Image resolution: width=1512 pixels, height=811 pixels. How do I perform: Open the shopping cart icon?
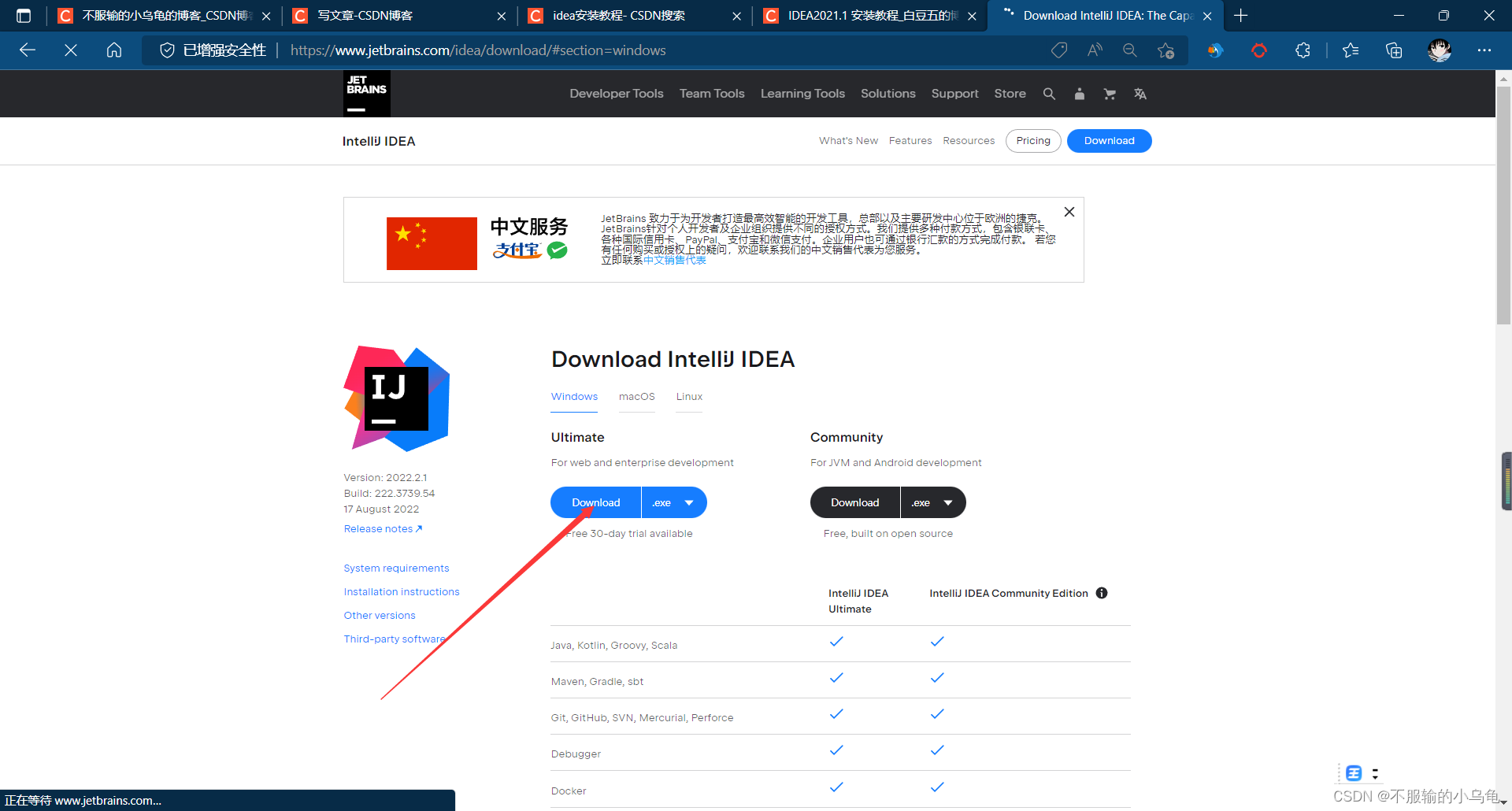click(x=1110, y=94)
